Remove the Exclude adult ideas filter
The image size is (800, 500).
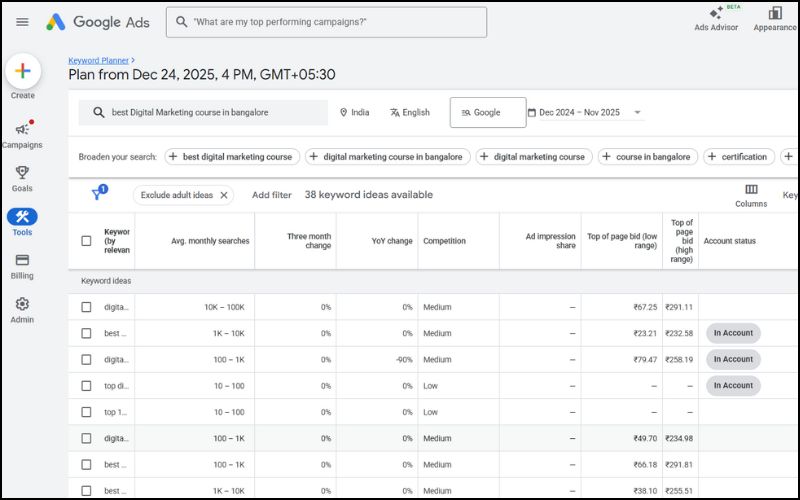point(223,195)
